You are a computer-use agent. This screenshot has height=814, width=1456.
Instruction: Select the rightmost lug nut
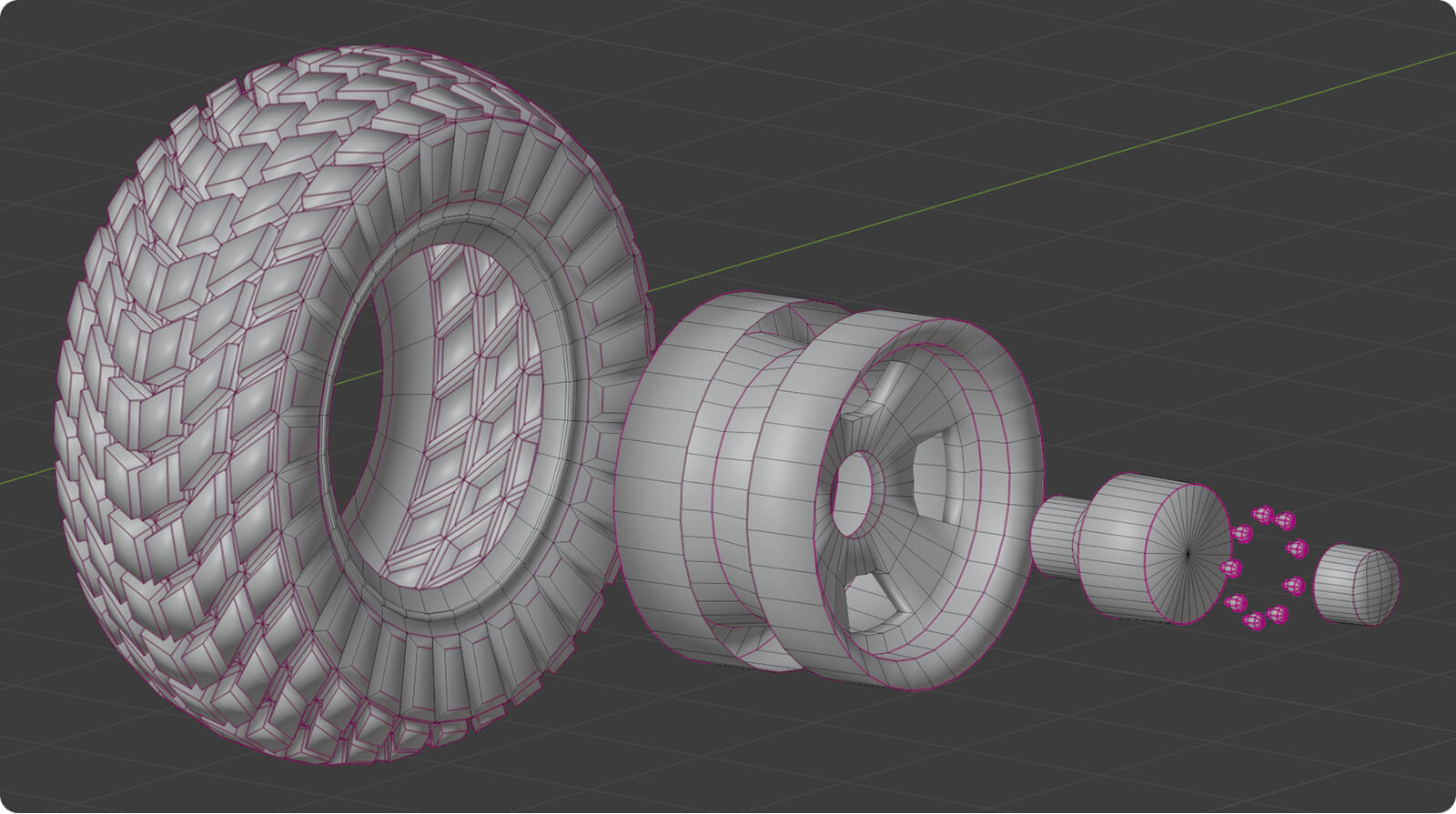point(1299,548)
